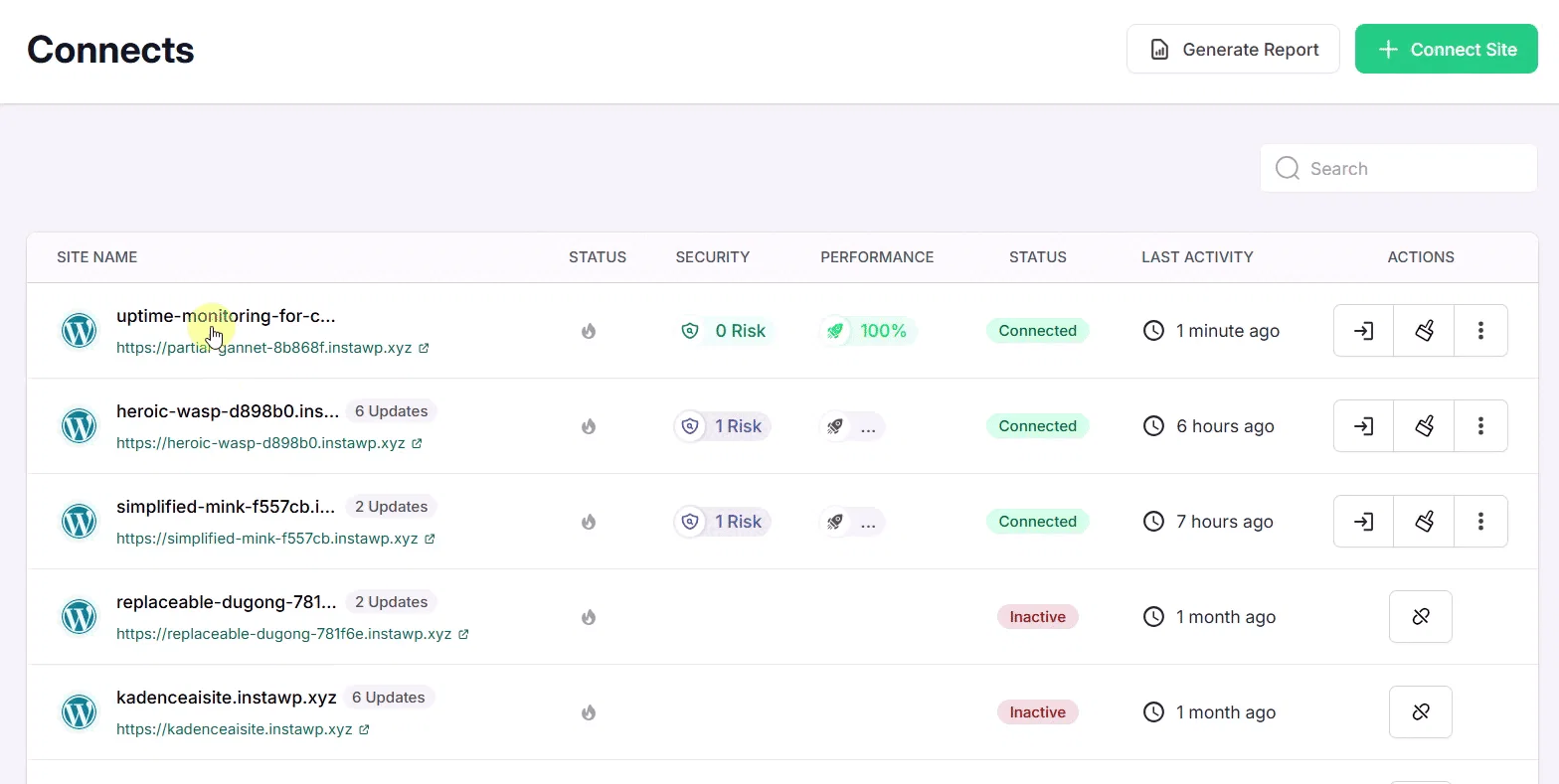Click Inactive status badge of replaceable-dugong
Screen dimensions: 1559x784
click(x=1038, y=617)
